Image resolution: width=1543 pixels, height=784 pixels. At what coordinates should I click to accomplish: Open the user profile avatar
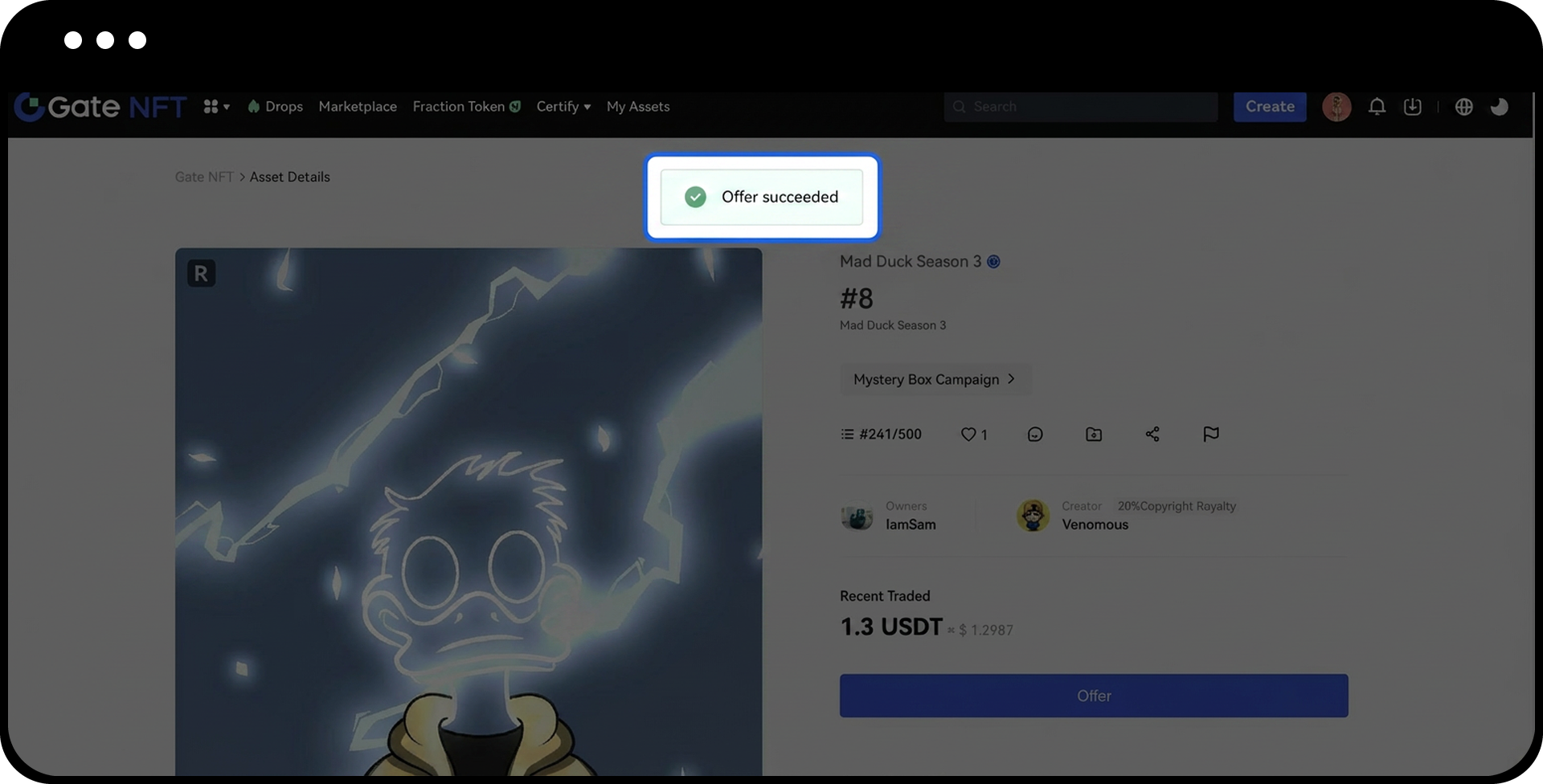click(1336, 107)
